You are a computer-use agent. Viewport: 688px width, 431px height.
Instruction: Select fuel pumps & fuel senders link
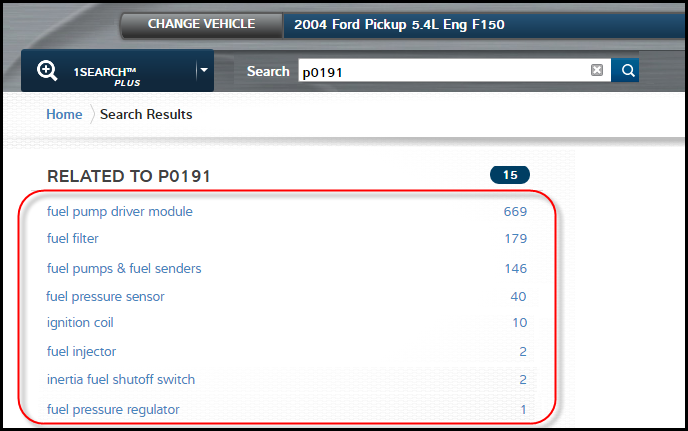(x=124, y=268)
